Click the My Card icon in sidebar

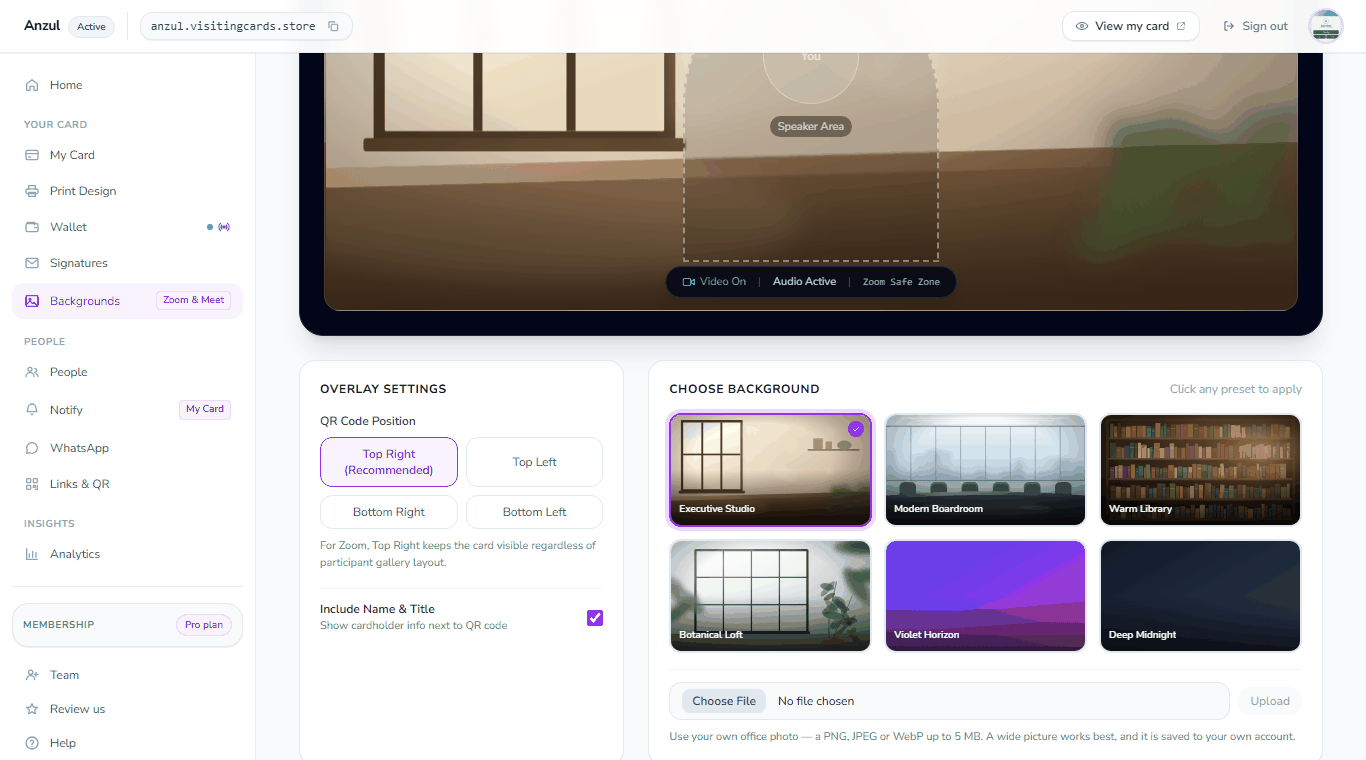tap(32, 155)
